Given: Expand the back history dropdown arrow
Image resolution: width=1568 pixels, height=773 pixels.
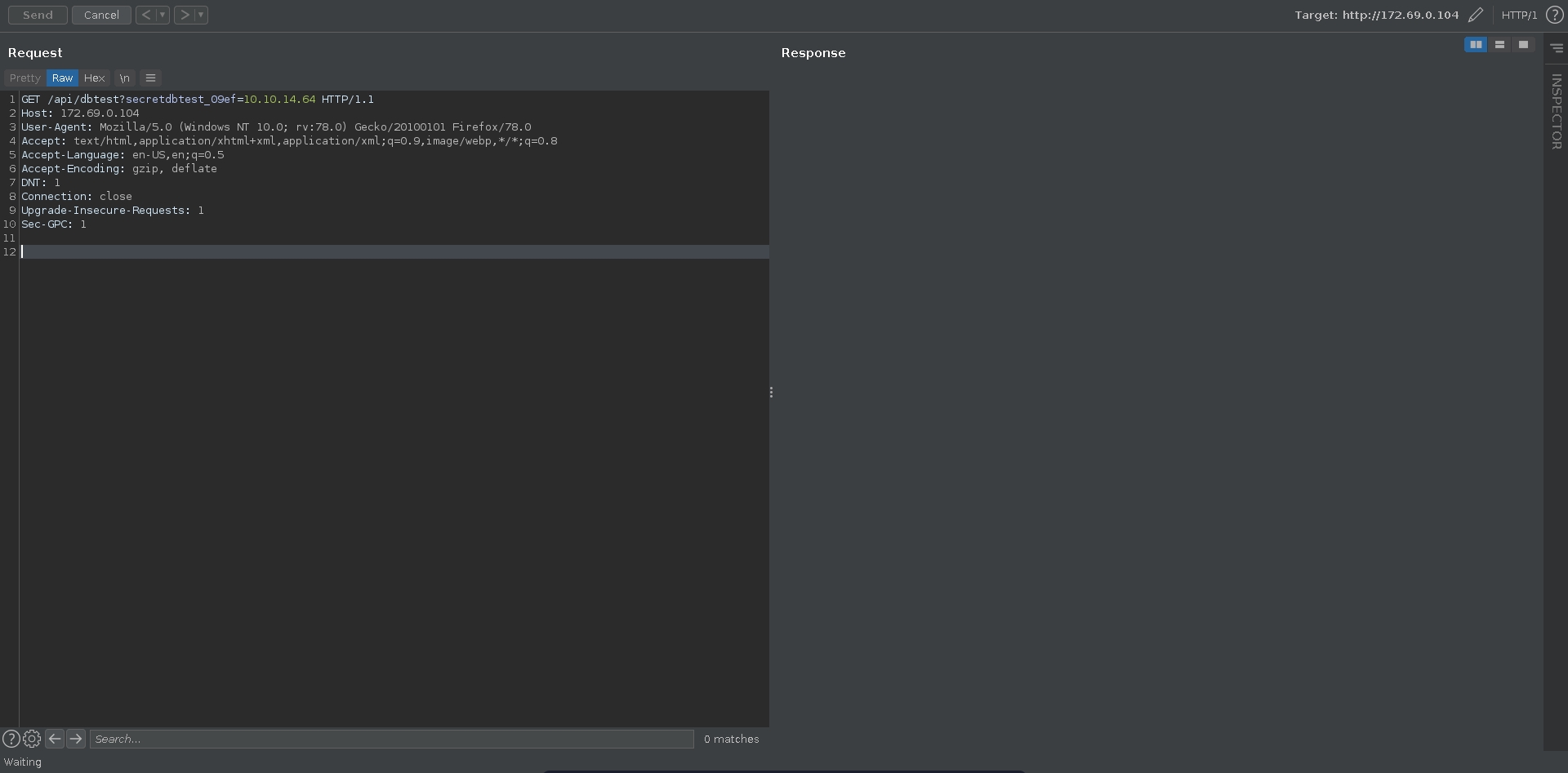Looking at the screenshot, I should [x=163, y=15].
